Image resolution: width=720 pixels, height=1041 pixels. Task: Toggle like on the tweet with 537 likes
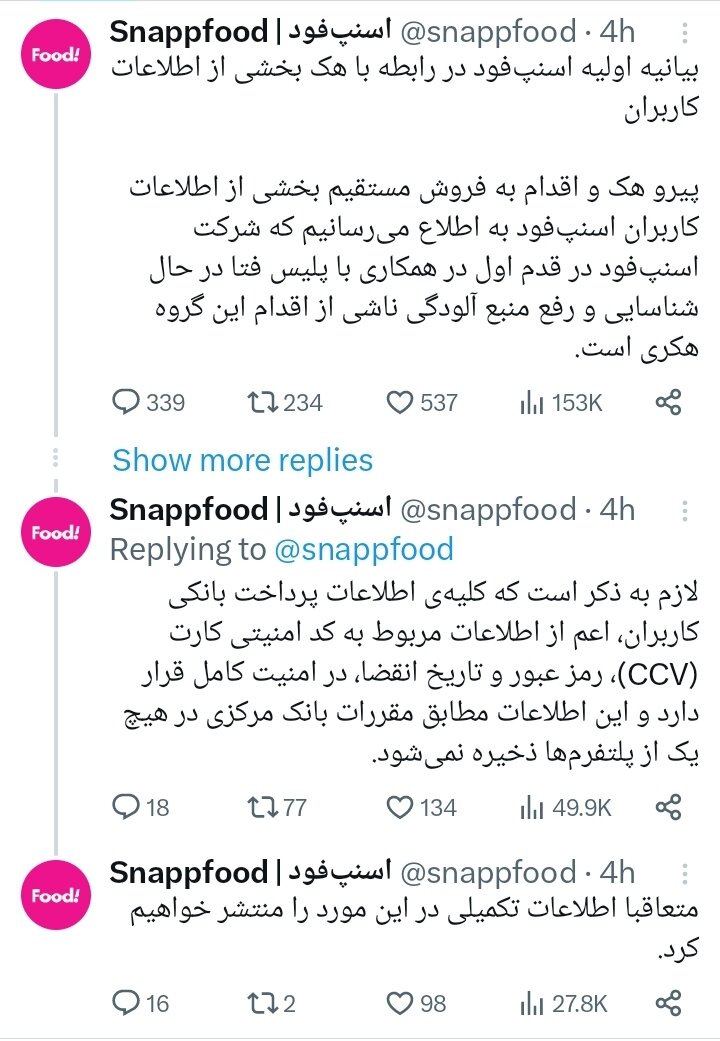(x=400, y=402)
